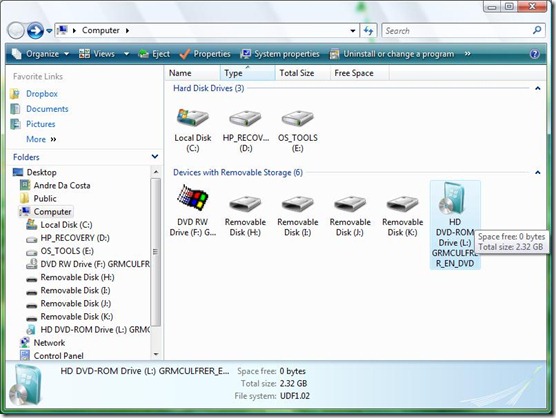Select Control Panel in the folder tree

pyautogui.click(x=59, y=356)
